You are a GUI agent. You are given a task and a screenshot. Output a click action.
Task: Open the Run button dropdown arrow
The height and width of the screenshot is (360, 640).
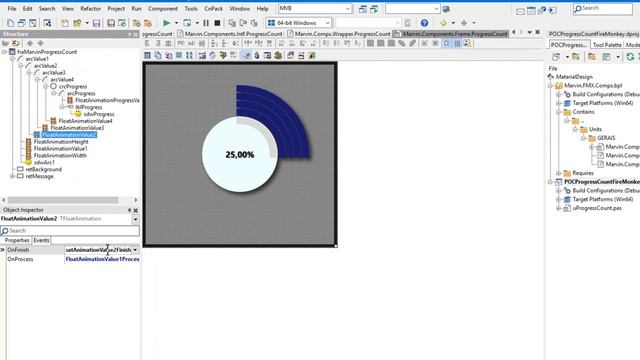[176, 23]
